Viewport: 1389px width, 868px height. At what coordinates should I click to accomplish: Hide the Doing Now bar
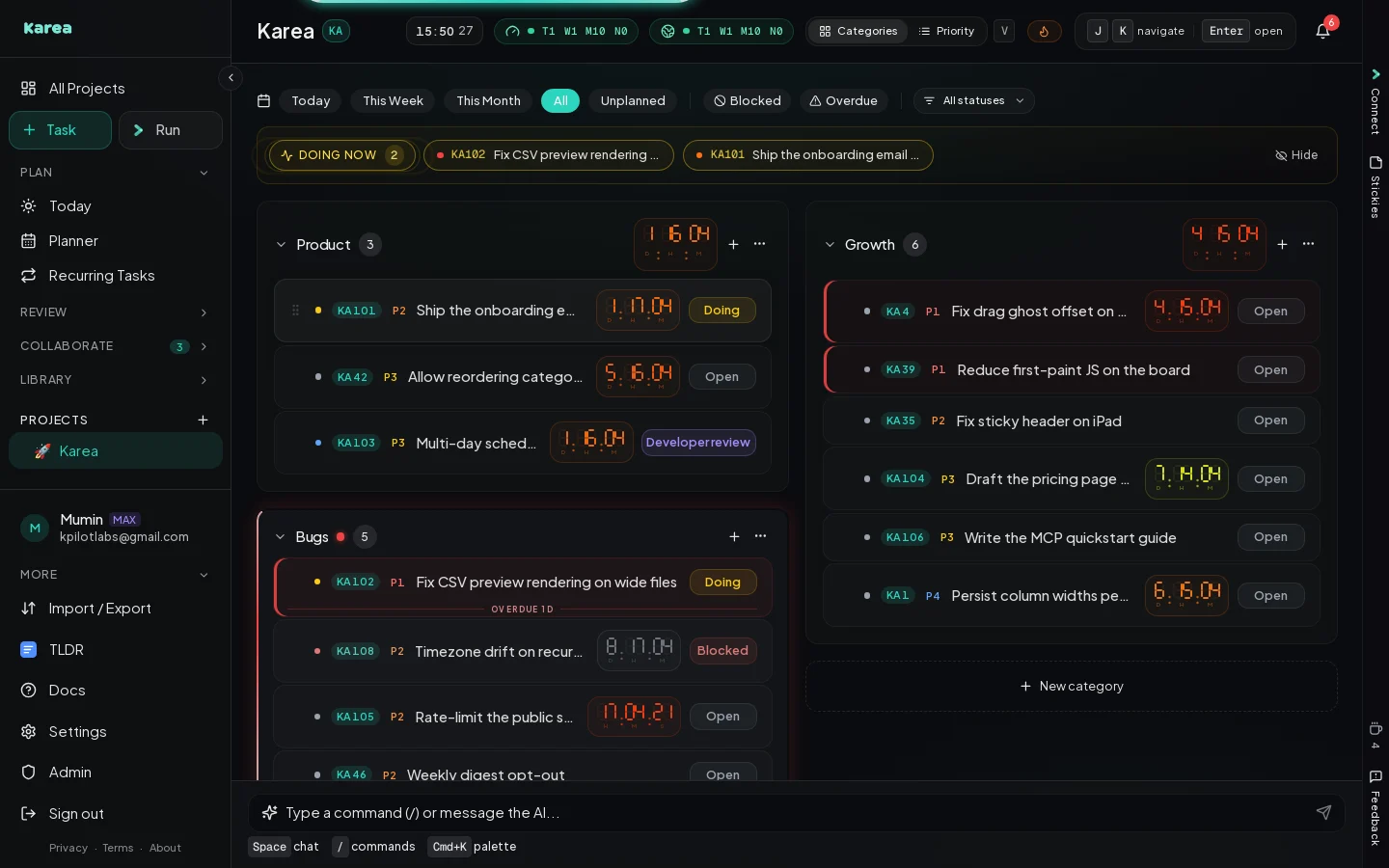point(1296,155)
